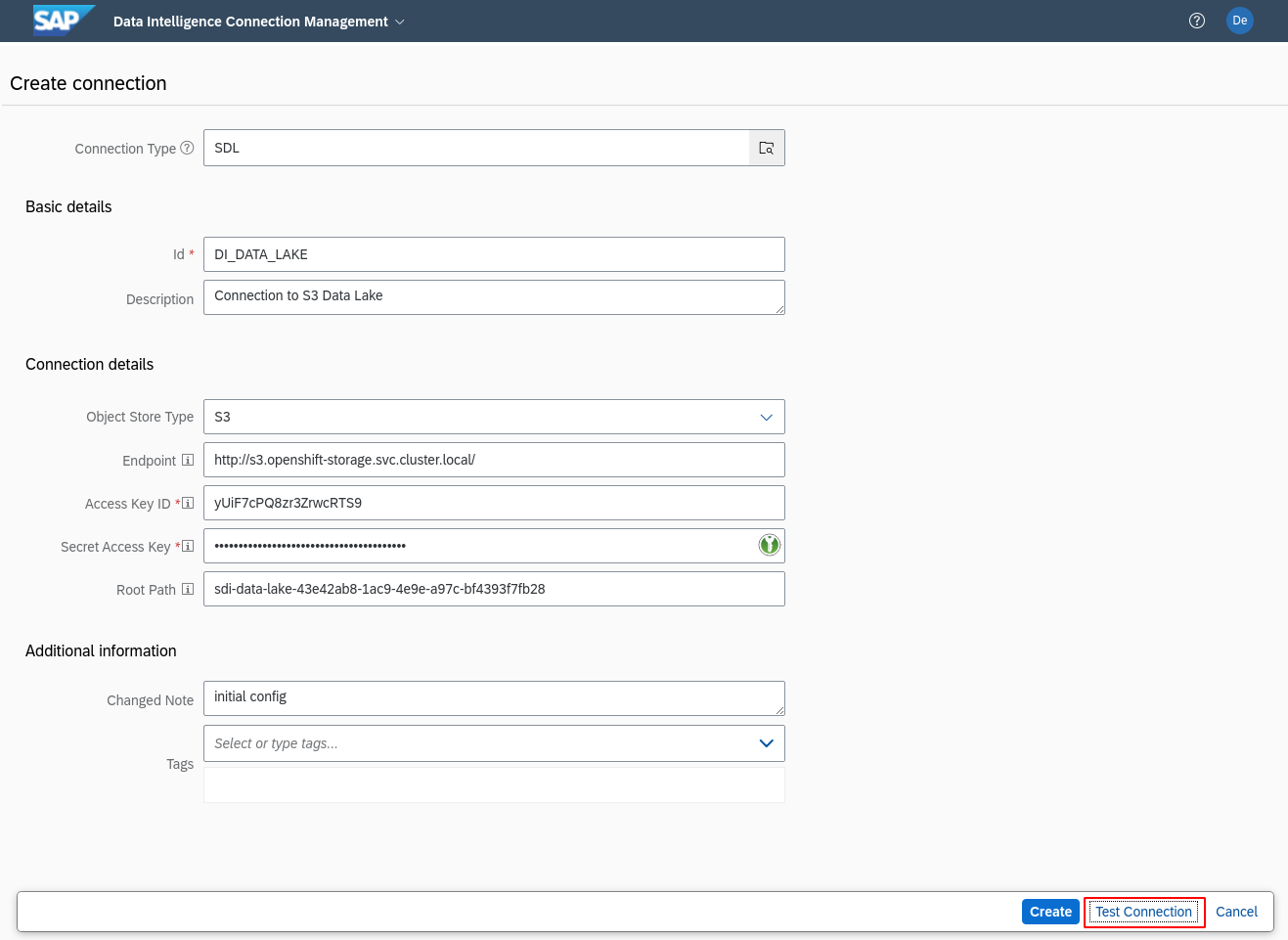Viewport: 1288px width, 940px height.
Task: Click the Basic details section title
Action: tap(68, 206)
